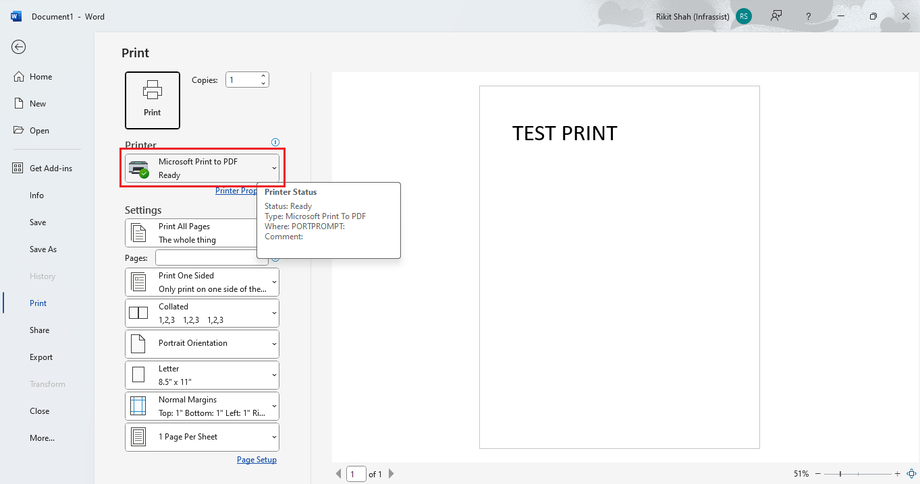
Task: Click the zoom out minus button
Action: tap(817, 473)
